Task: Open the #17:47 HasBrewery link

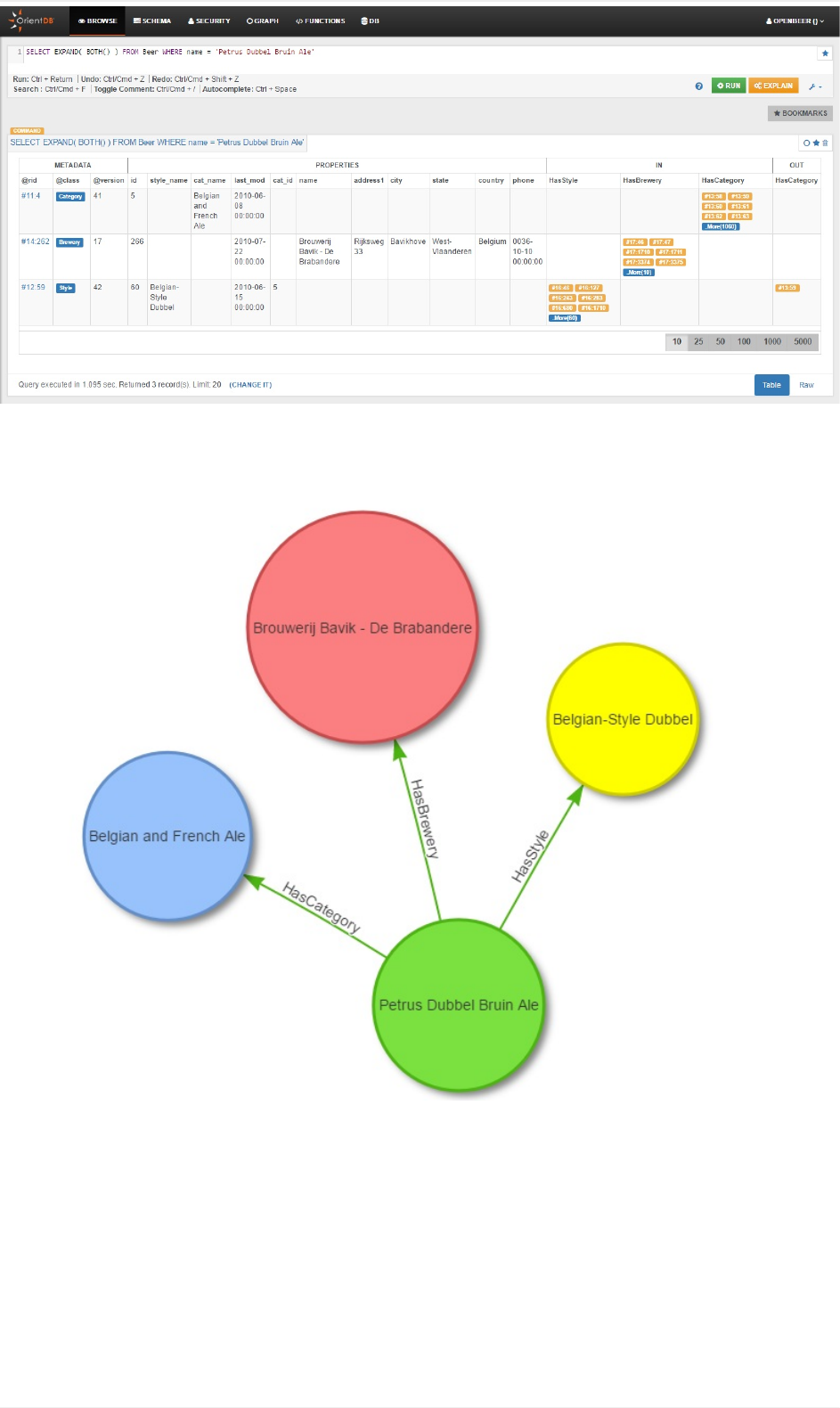Action: [x=662, y=241]
